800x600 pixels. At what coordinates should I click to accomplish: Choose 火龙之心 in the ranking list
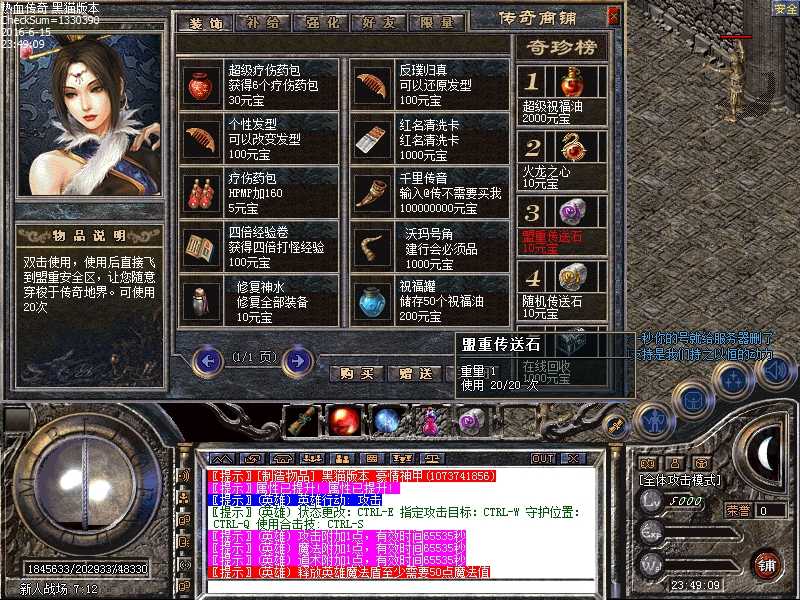pos(562,161)
